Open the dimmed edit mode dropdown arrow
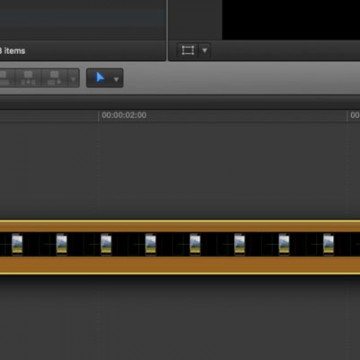 (x=73, y=79)
